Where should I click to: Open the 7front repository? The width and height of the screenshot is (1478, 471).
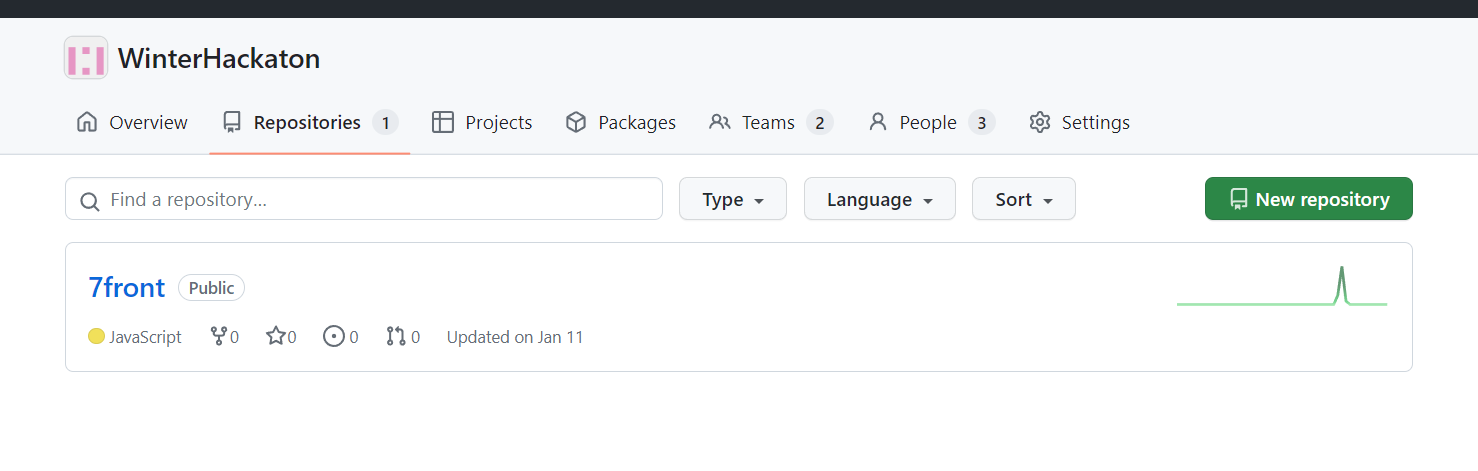pos(127,288)
